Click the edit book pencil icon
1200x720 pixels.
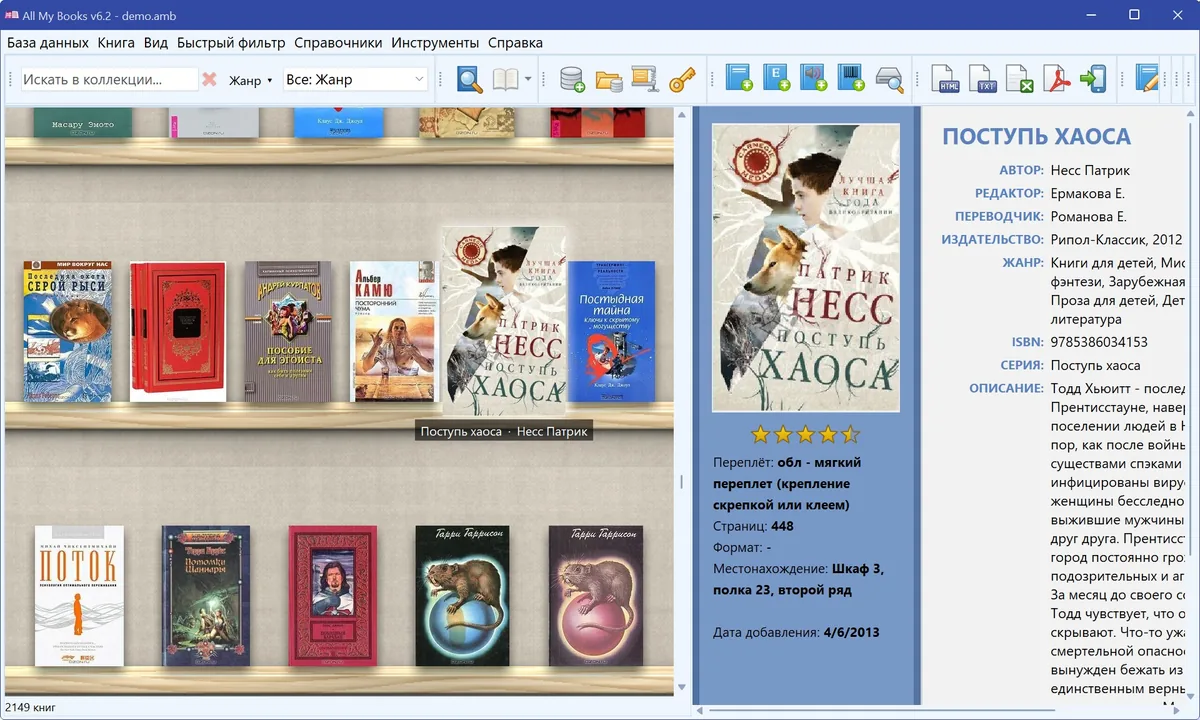[x=1147, y=79]
